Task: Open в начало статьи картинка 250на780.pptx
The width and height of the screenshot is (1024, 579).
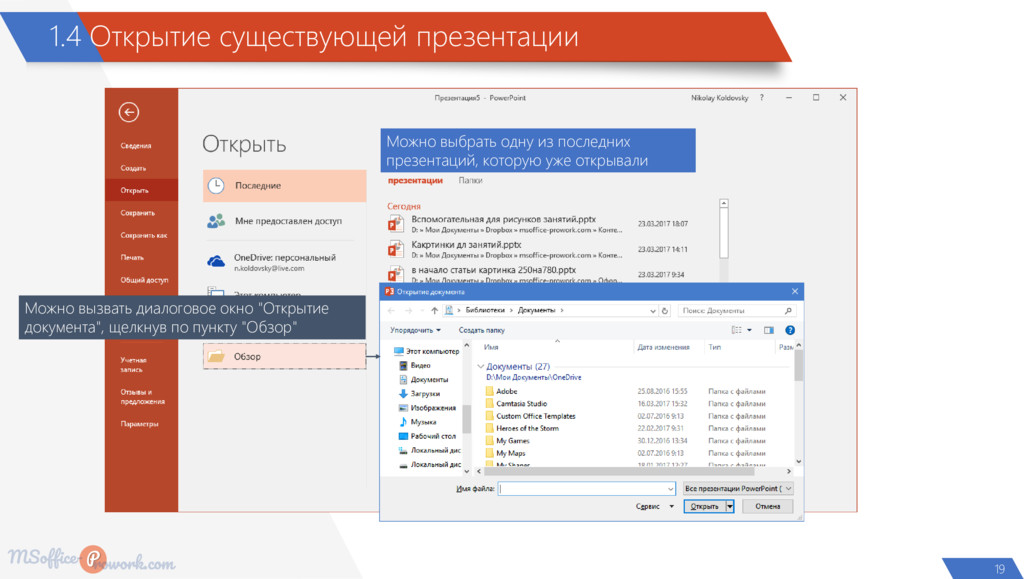Action: tap(537, 274)
